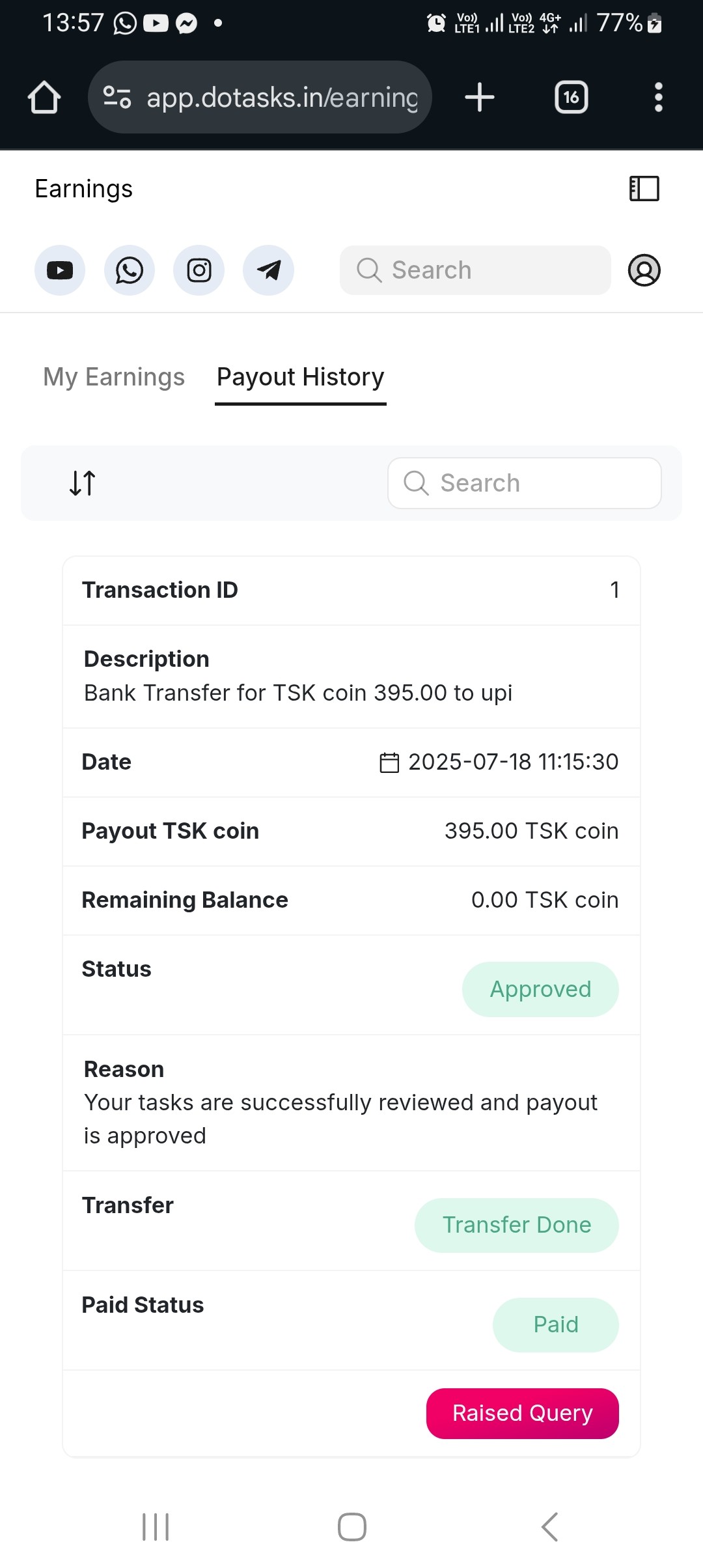Open the WhatsApp tasks icon
The height and width of the screenshot is (1568, 703).
(x=130, y=270)
